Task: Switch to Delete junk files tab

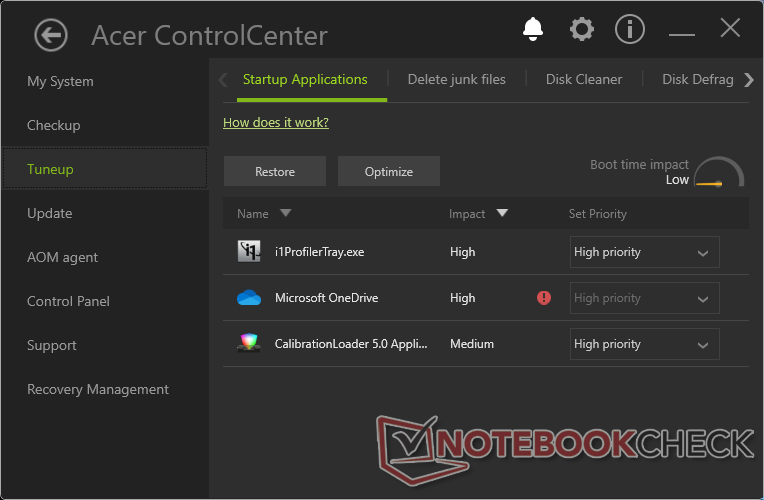Action: tap(457, 79)
